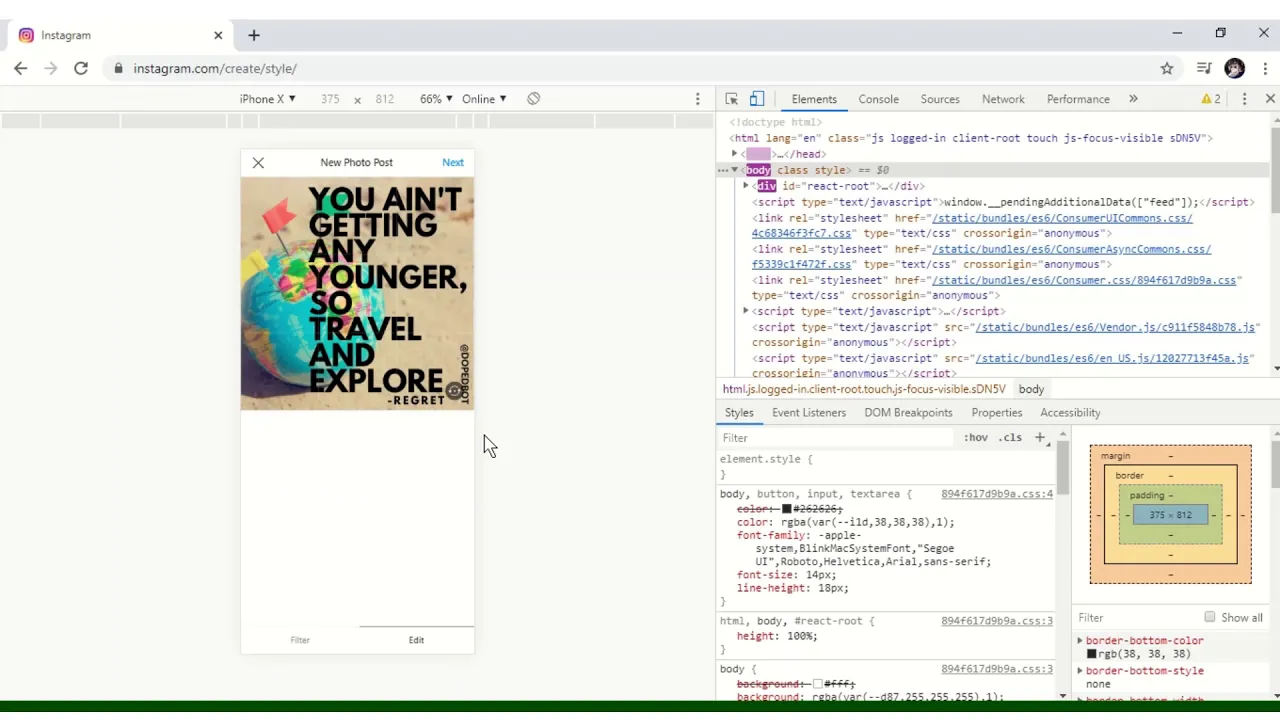The image size is (1280, 720).
Task: Open en_US.js script link
Action: click(1113, 358)
